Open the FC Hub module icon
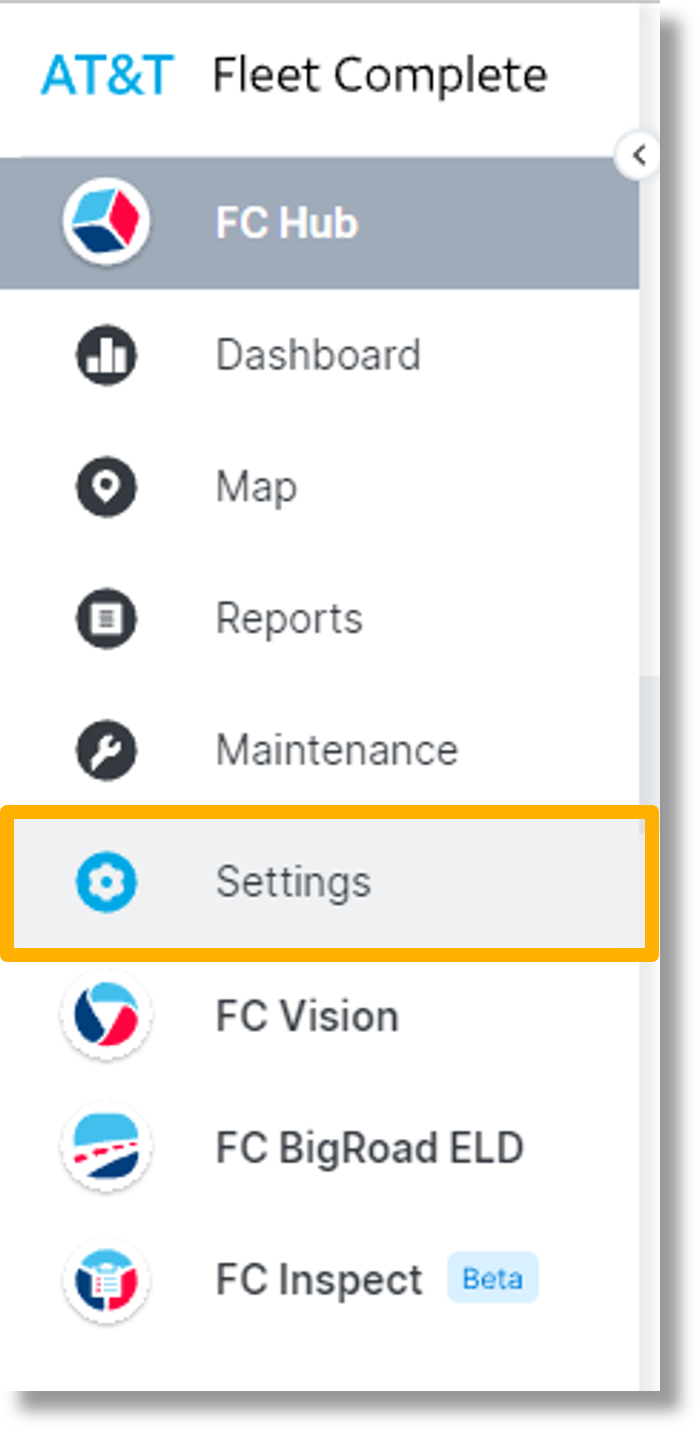The height and width of the screenshot is (1429, 698). click(106, 222)
